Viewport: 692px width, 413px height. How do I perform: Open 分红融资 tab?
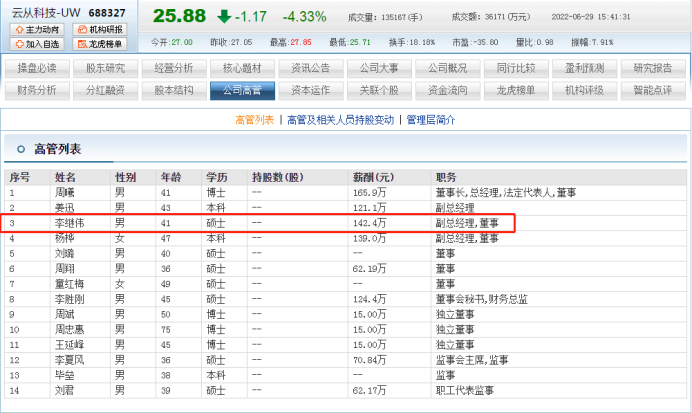pyautogui.click(x=105, y=90)
